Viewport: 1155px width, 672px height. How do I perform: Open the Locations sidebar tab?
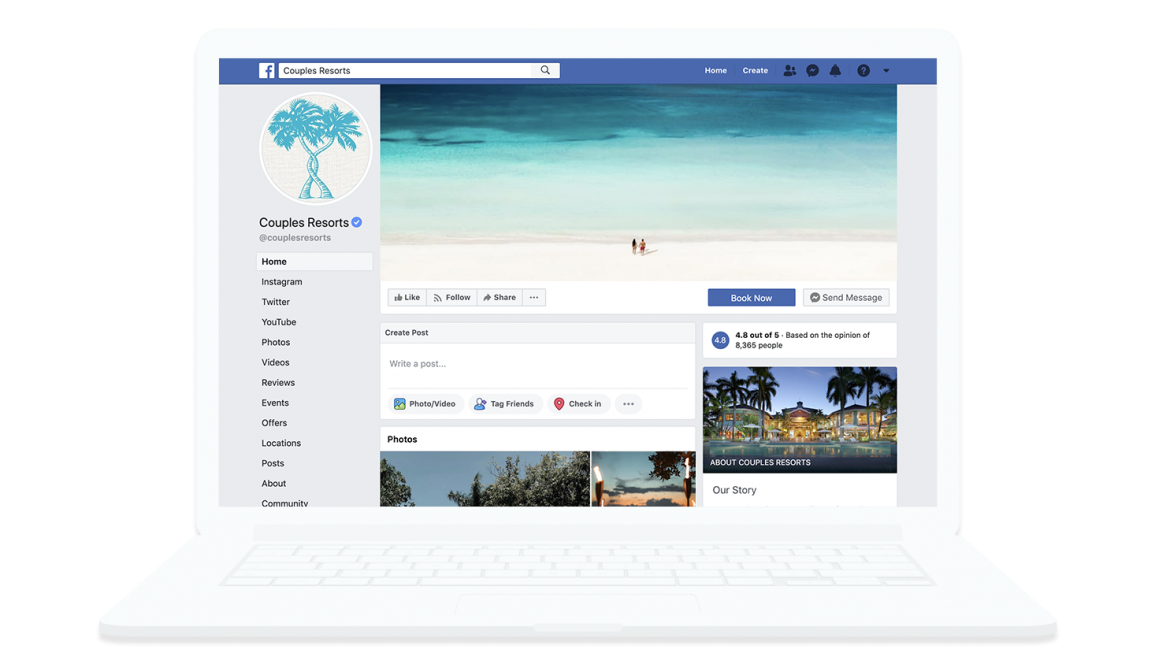281,443
